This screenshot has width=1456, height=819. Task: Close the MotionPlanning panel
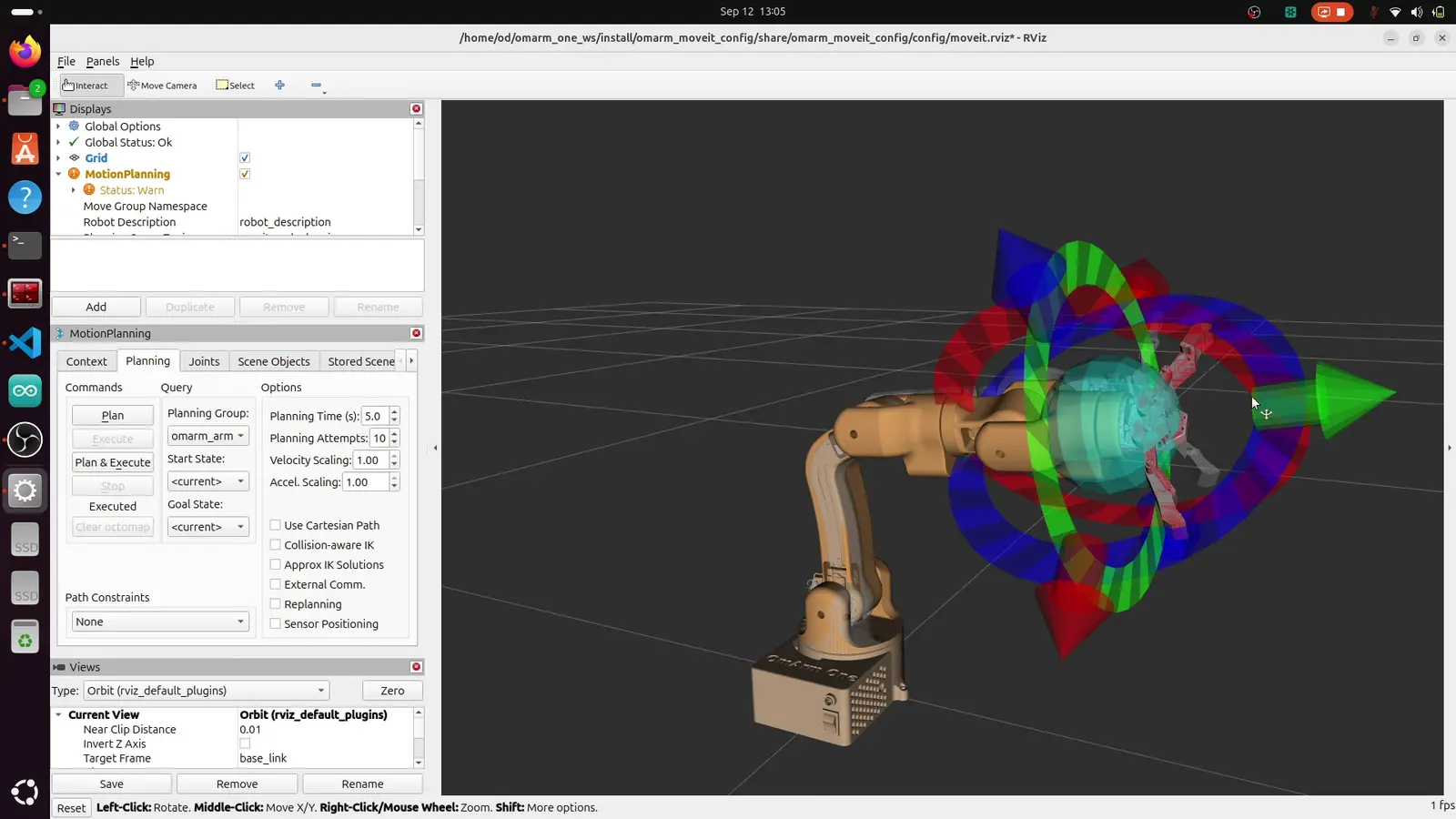coord(417,334)
